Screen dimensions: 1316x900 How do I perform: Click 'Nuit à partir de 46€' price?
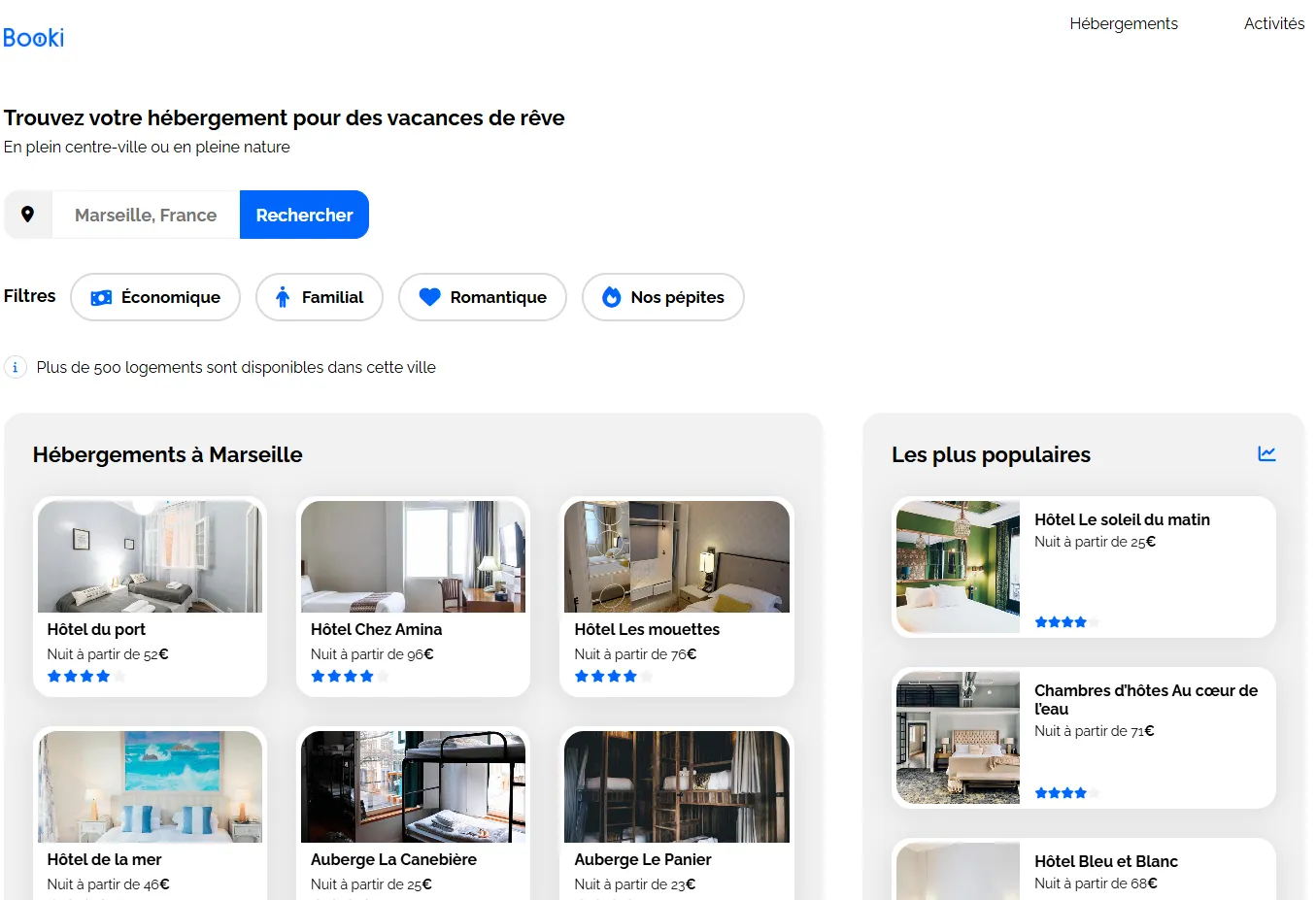coord(108,884)
